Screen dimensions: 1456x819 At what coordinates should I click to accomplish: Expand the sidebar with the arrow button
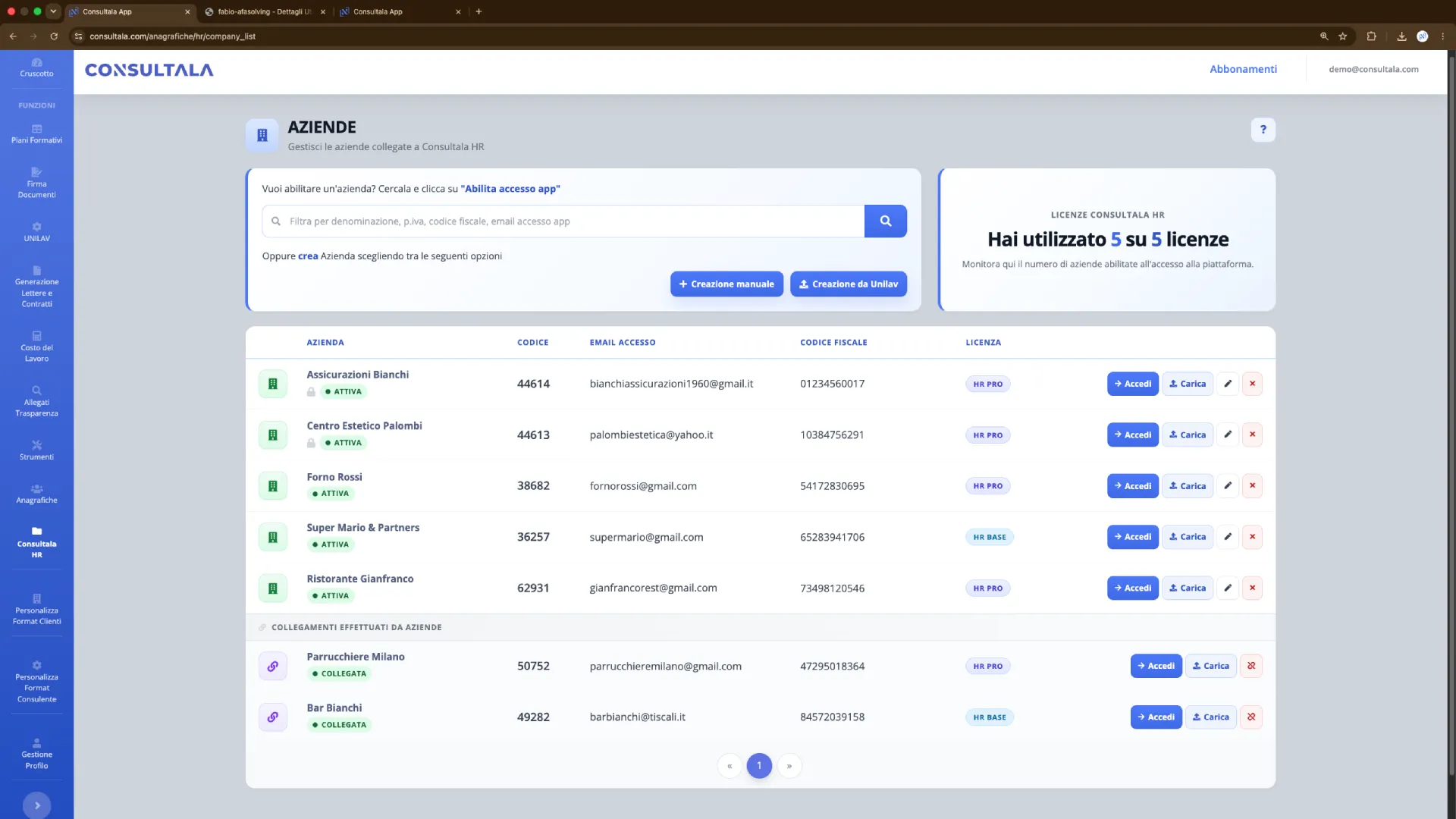[37, 805]
